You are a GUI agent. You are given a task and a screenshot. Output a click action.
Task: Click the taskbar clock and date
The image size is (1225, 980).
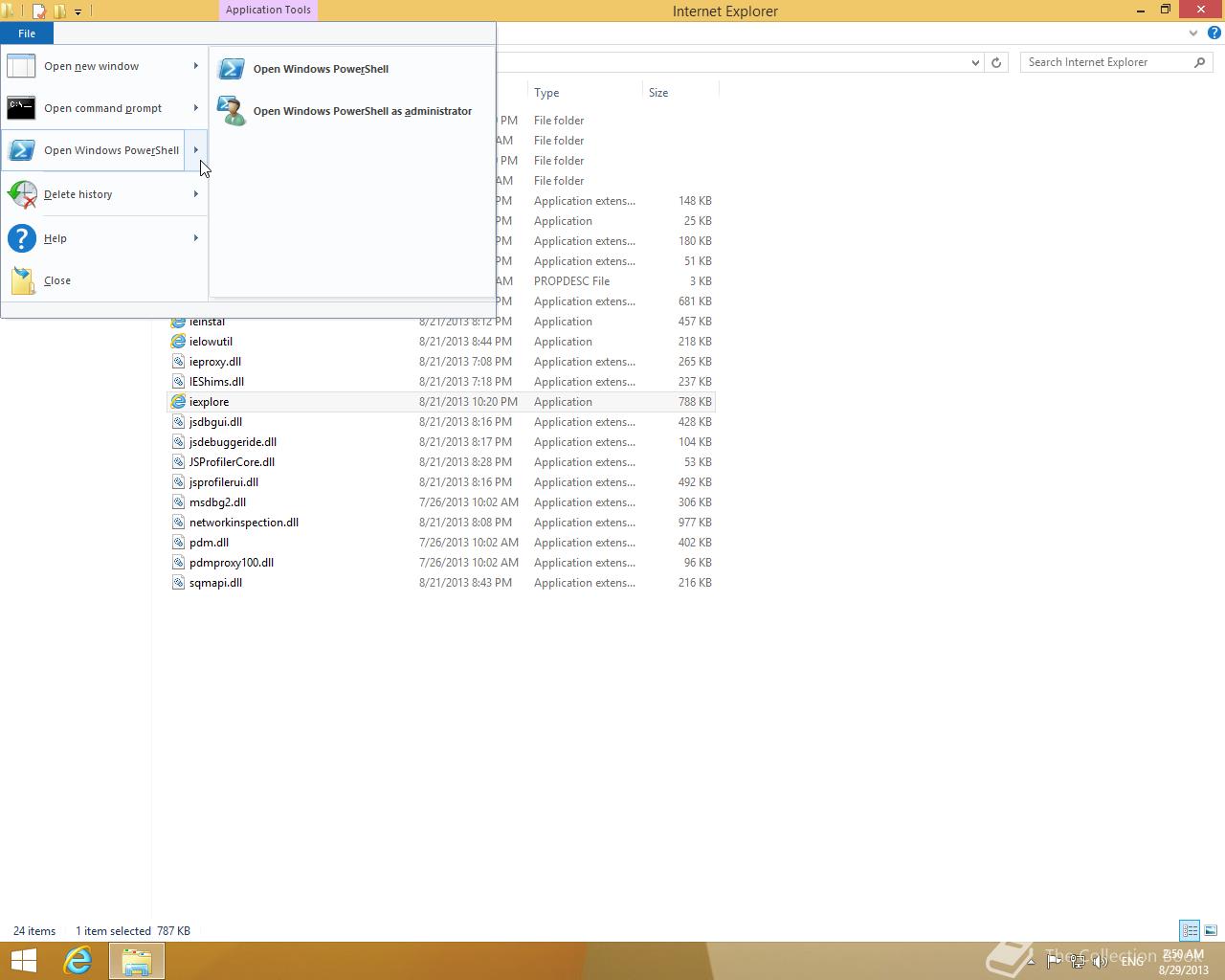point(1183,962)
